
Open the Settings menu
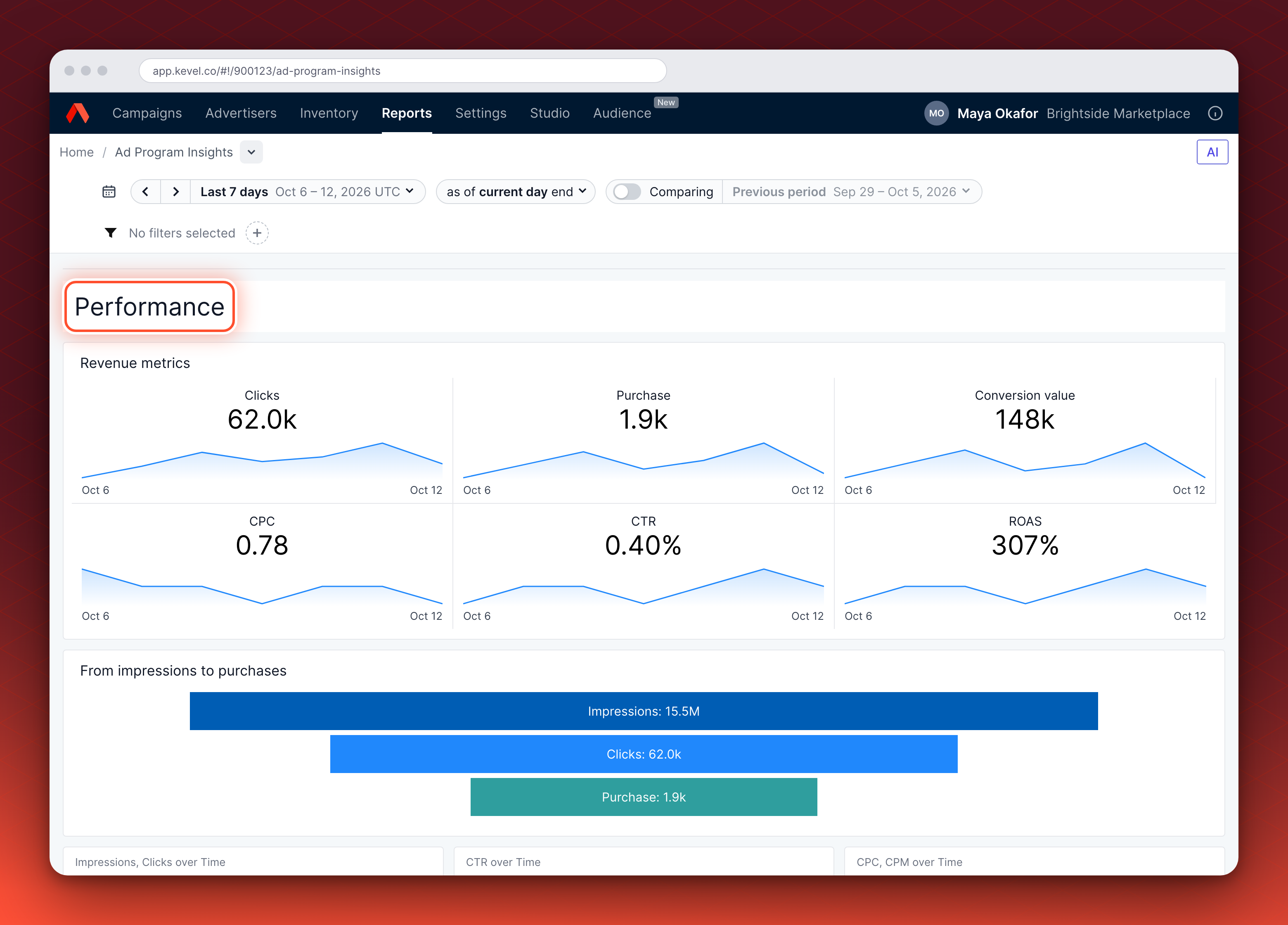click(x=481, y=113)
